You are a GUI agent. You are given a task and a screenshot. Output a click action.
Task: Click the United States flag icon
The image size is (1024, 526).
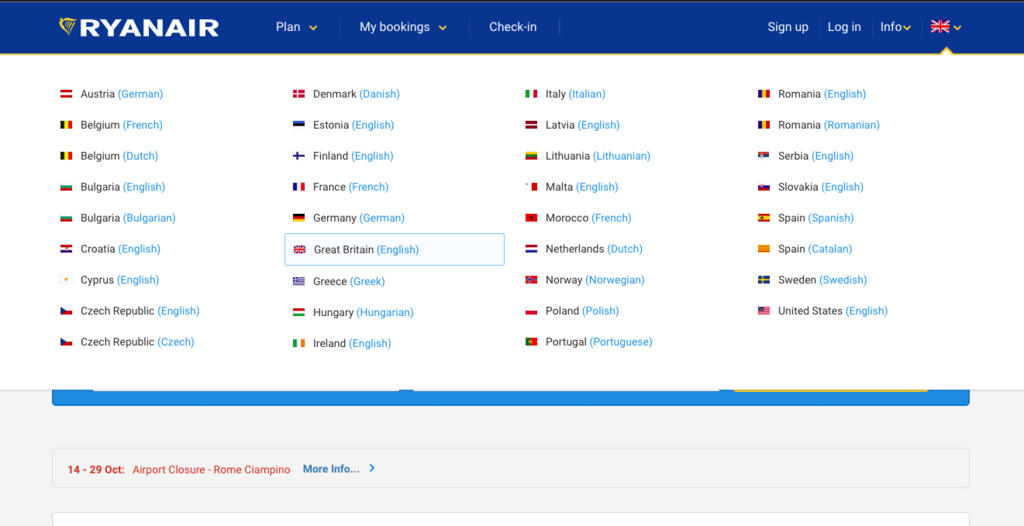763,311
